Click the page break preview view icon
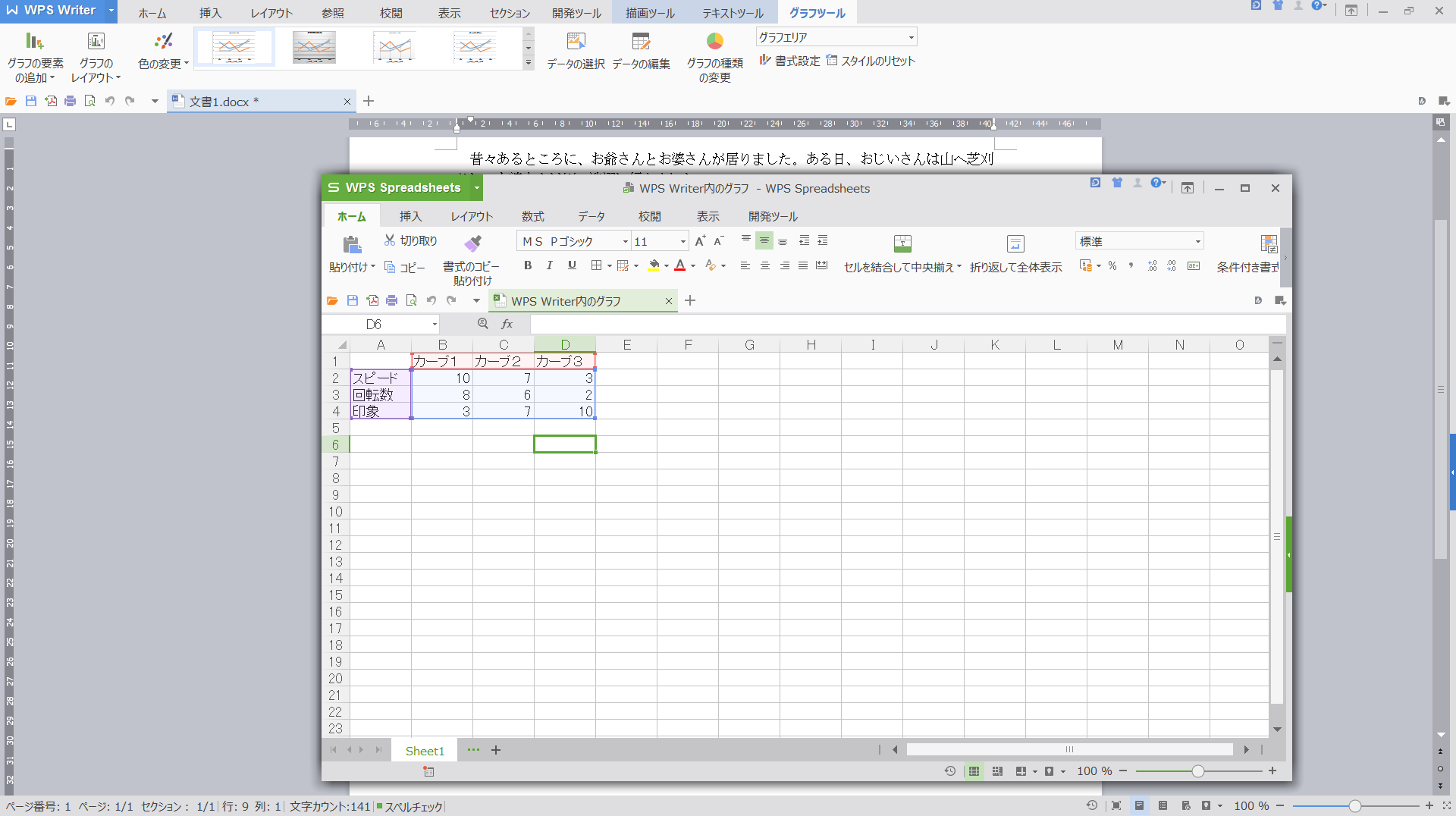Screen dimensions: 1456x816 point(997,771)
